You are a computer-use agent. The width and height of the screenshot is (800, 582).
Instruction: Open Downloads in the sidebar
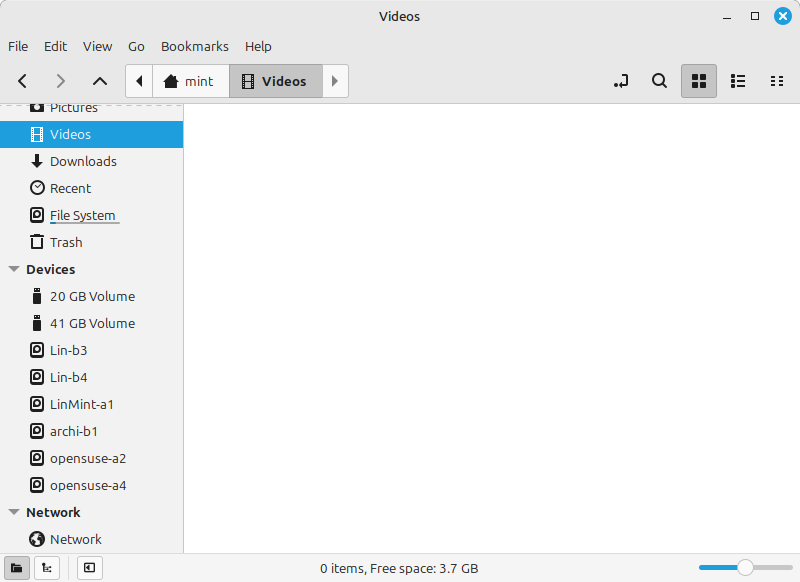pyautogui.click(x=92, y=162)
